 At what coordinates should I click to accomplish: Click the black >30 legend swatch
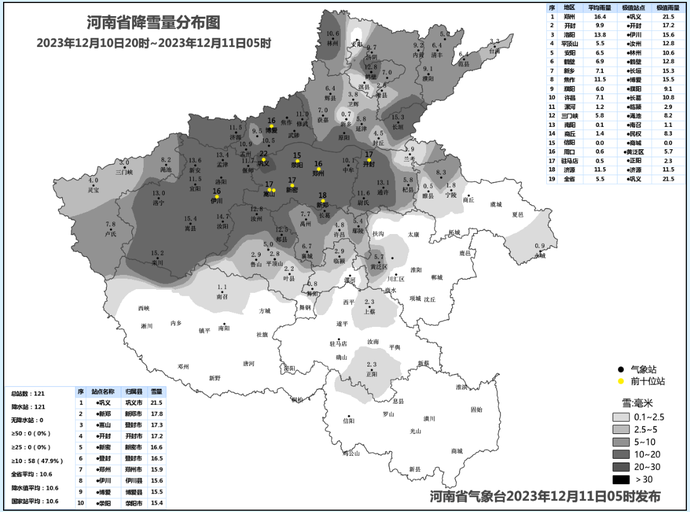623,480
